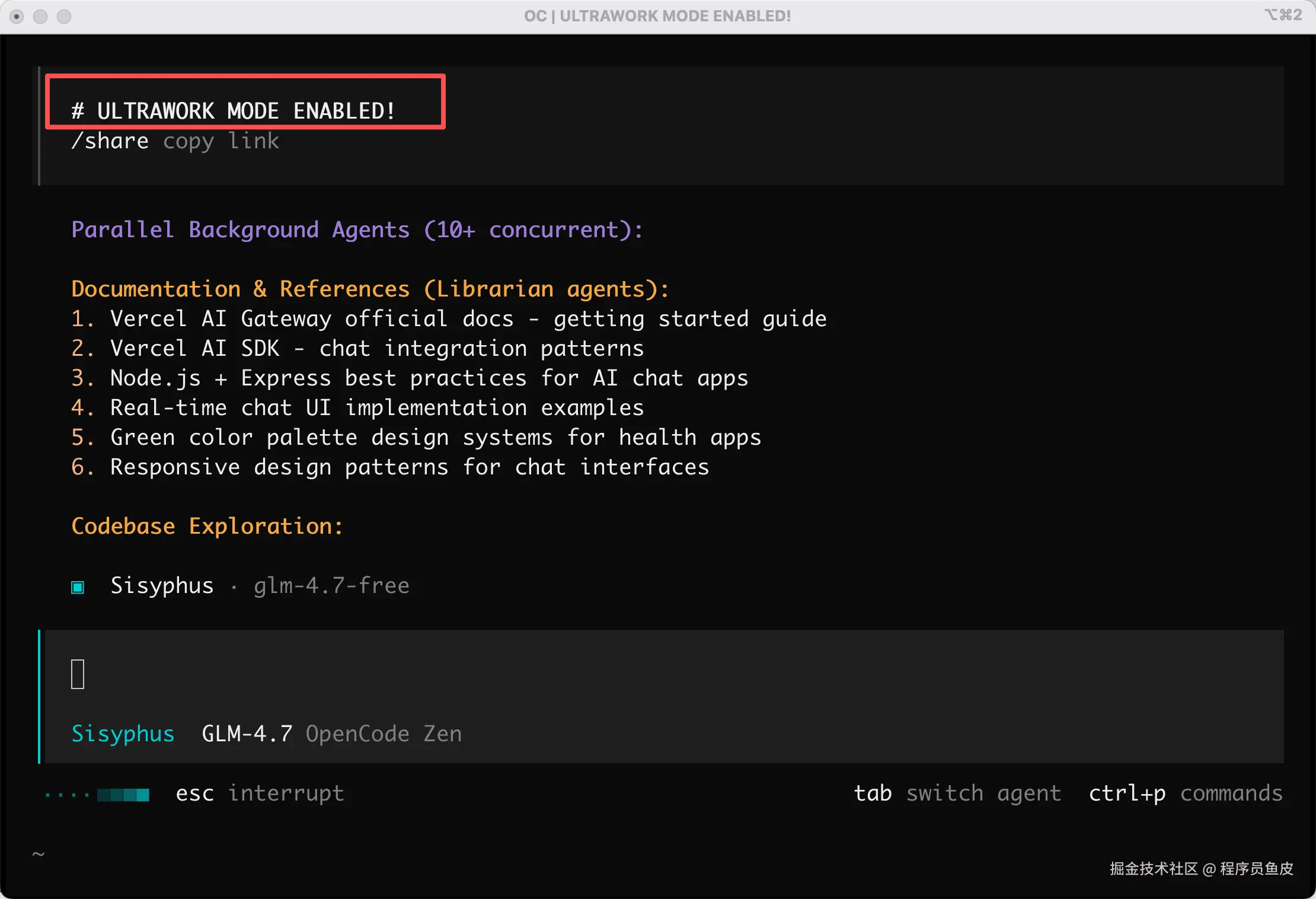1316x899 pixels.
Task: Click Codebase Exploration heading
Action: (x=207, y=527)
